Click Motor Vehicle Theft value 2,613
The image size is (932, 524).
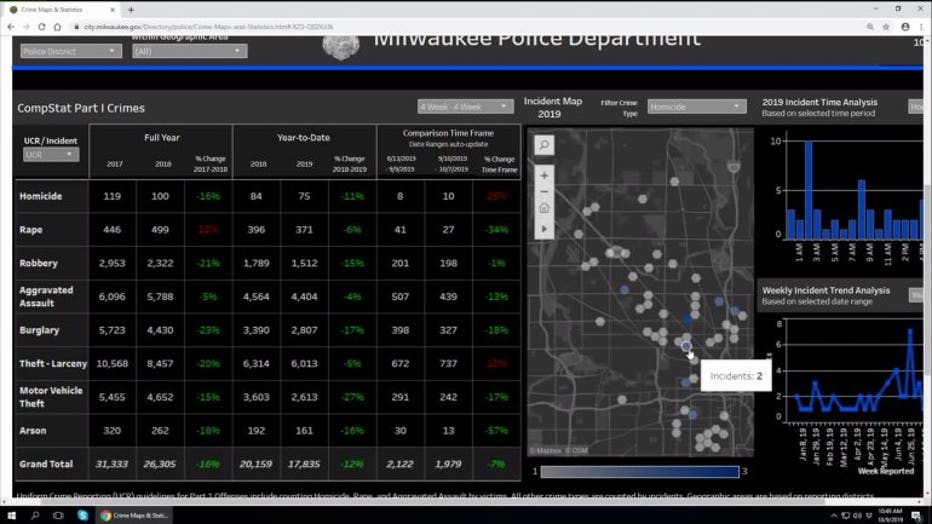coord(304,397)
